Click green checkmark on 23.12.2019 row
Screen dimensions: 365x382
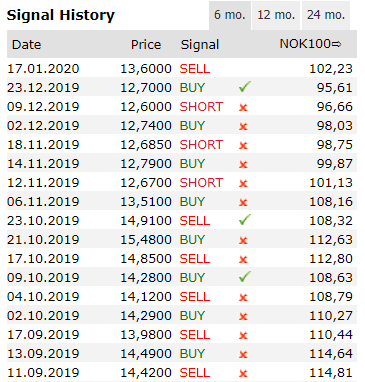[x=245, y=87]
